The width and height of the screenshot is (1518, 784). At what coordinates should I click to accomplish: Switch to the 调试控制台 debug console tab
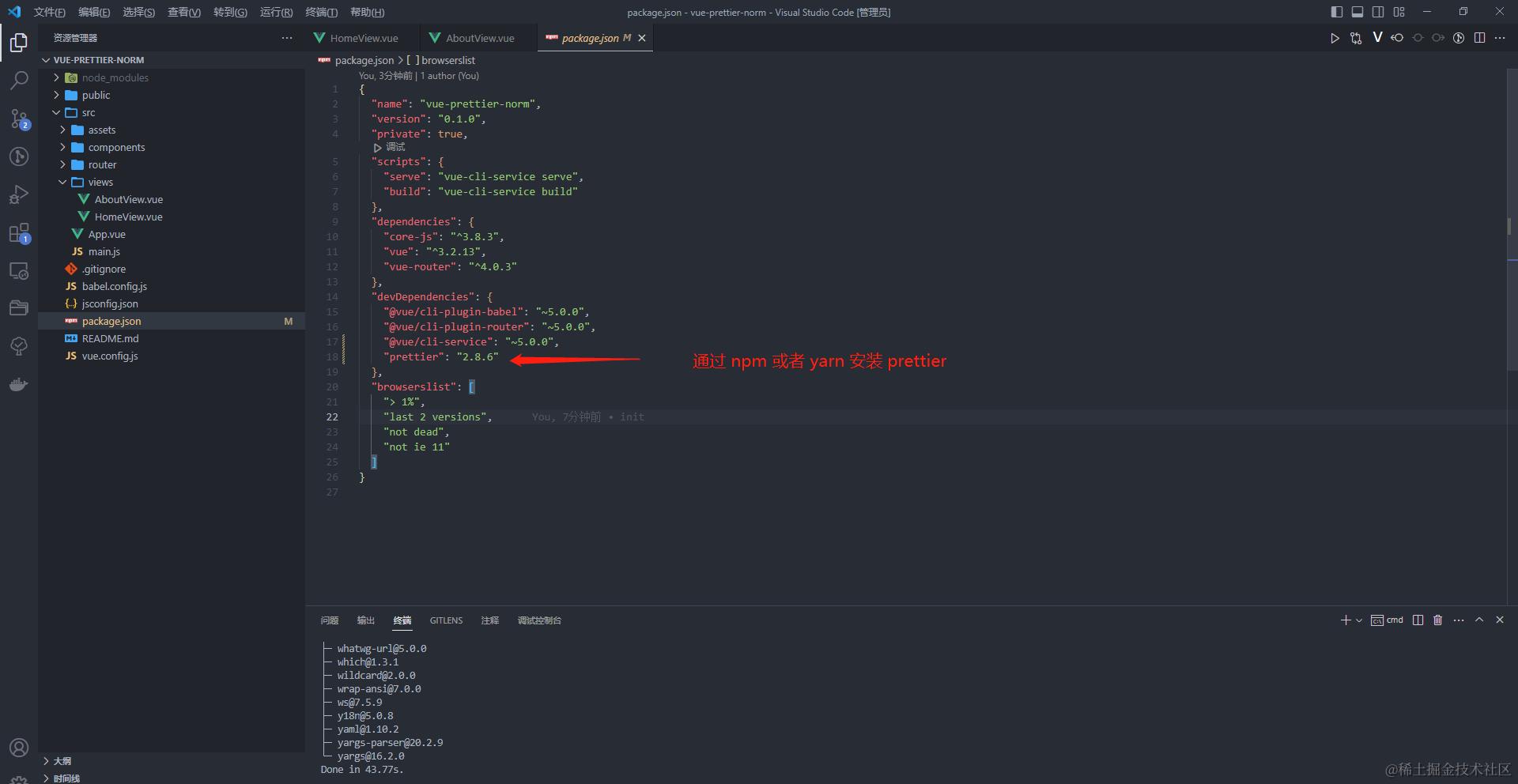click(x=539, y=620)
